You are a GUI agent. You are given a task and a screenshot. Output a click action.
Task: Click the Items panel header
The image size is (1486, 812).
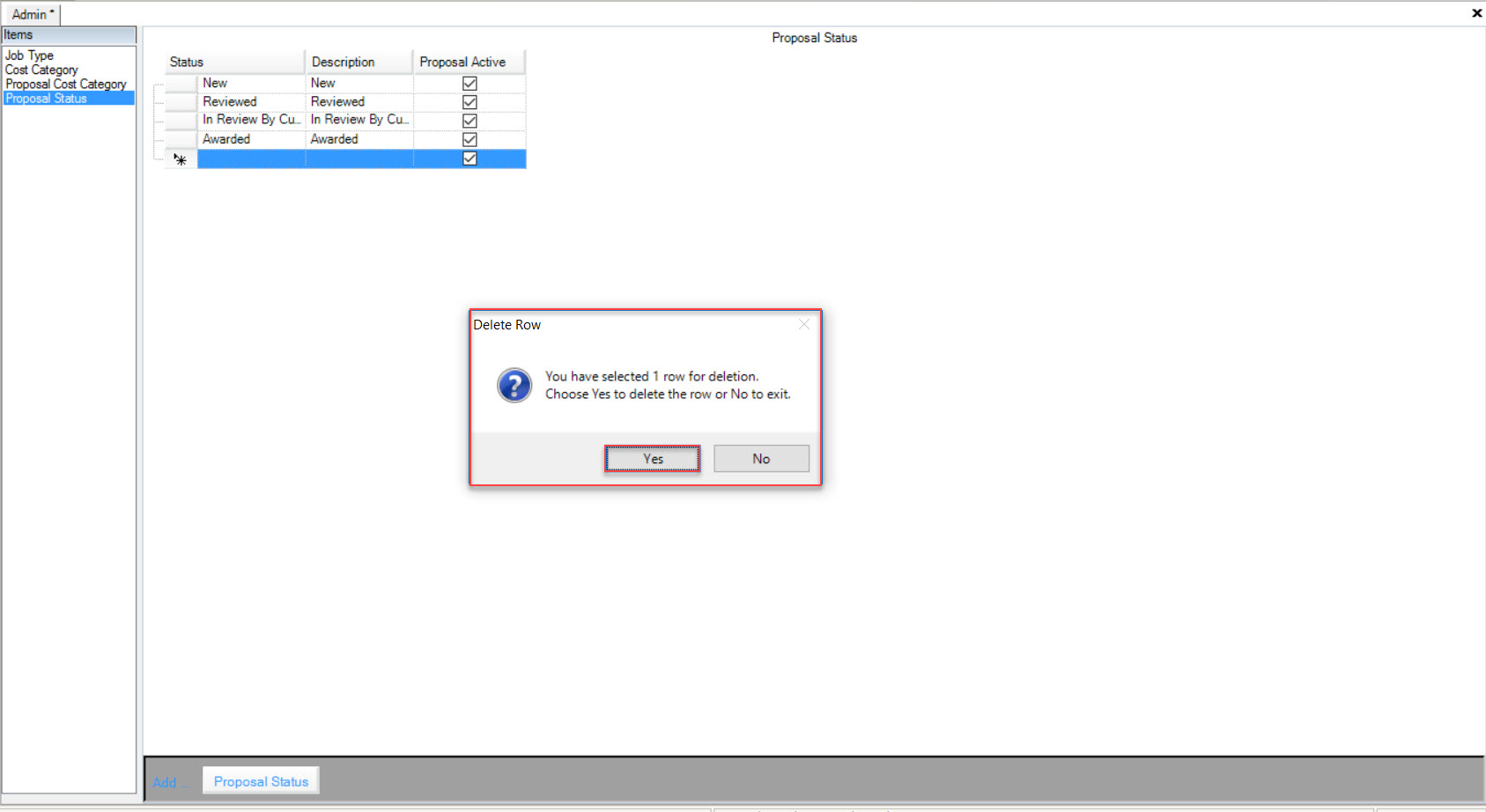(x=69, y=35)
